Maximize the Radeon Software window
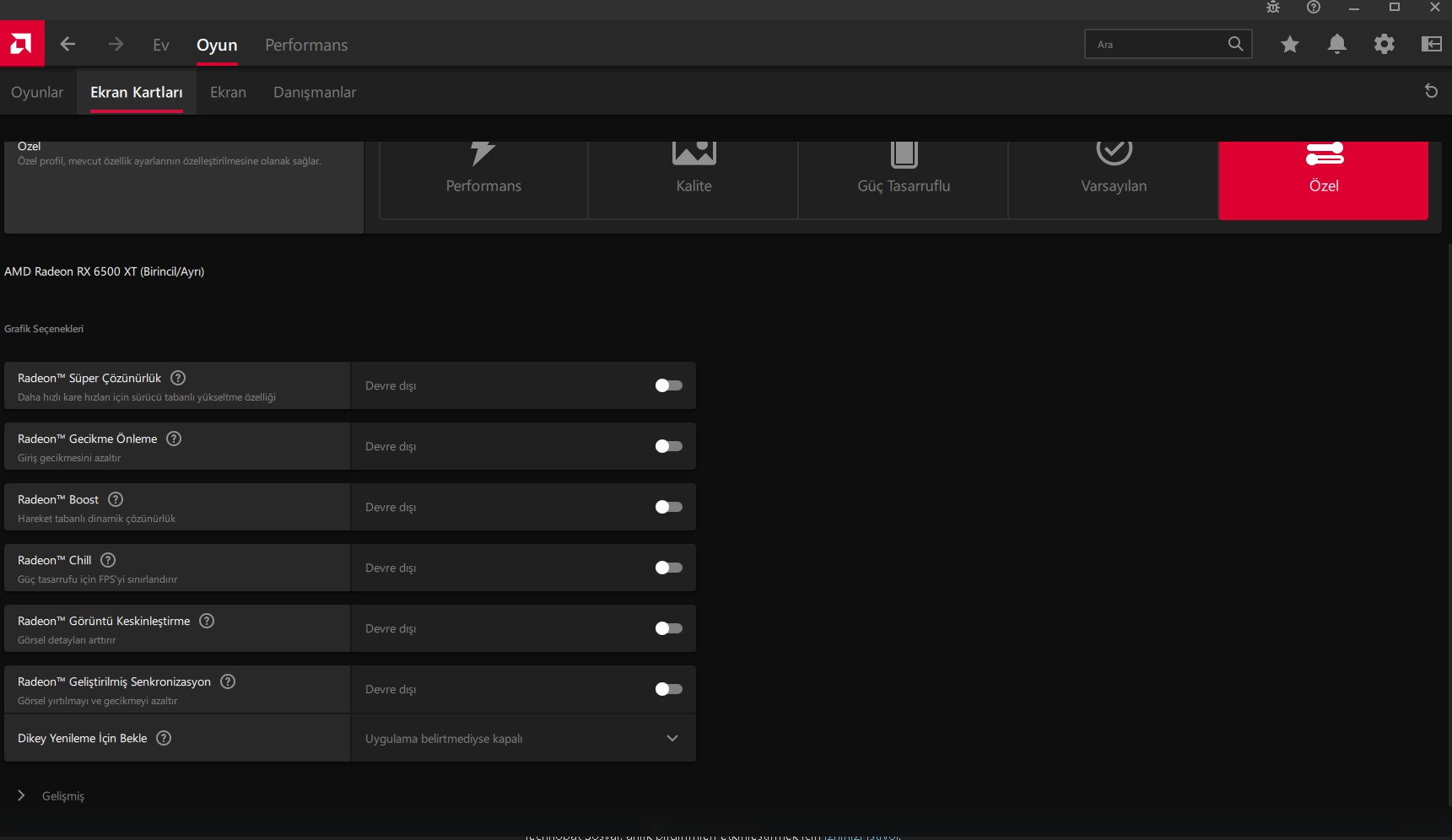The height and width of the screenshot is (840, 1452). pos(1395,8)
